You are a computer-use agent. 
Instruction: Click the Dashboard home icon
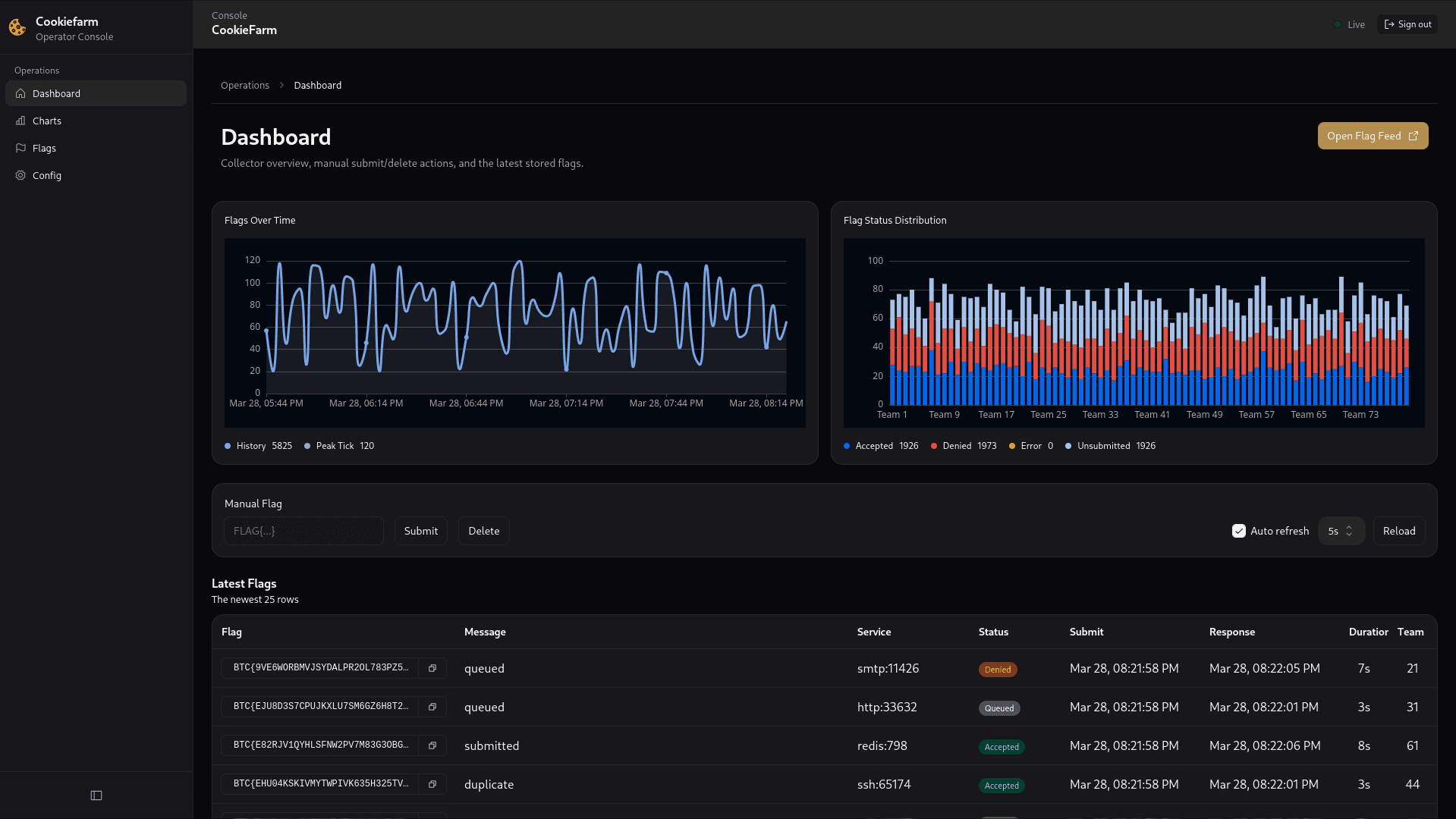[x=20, y=93]
